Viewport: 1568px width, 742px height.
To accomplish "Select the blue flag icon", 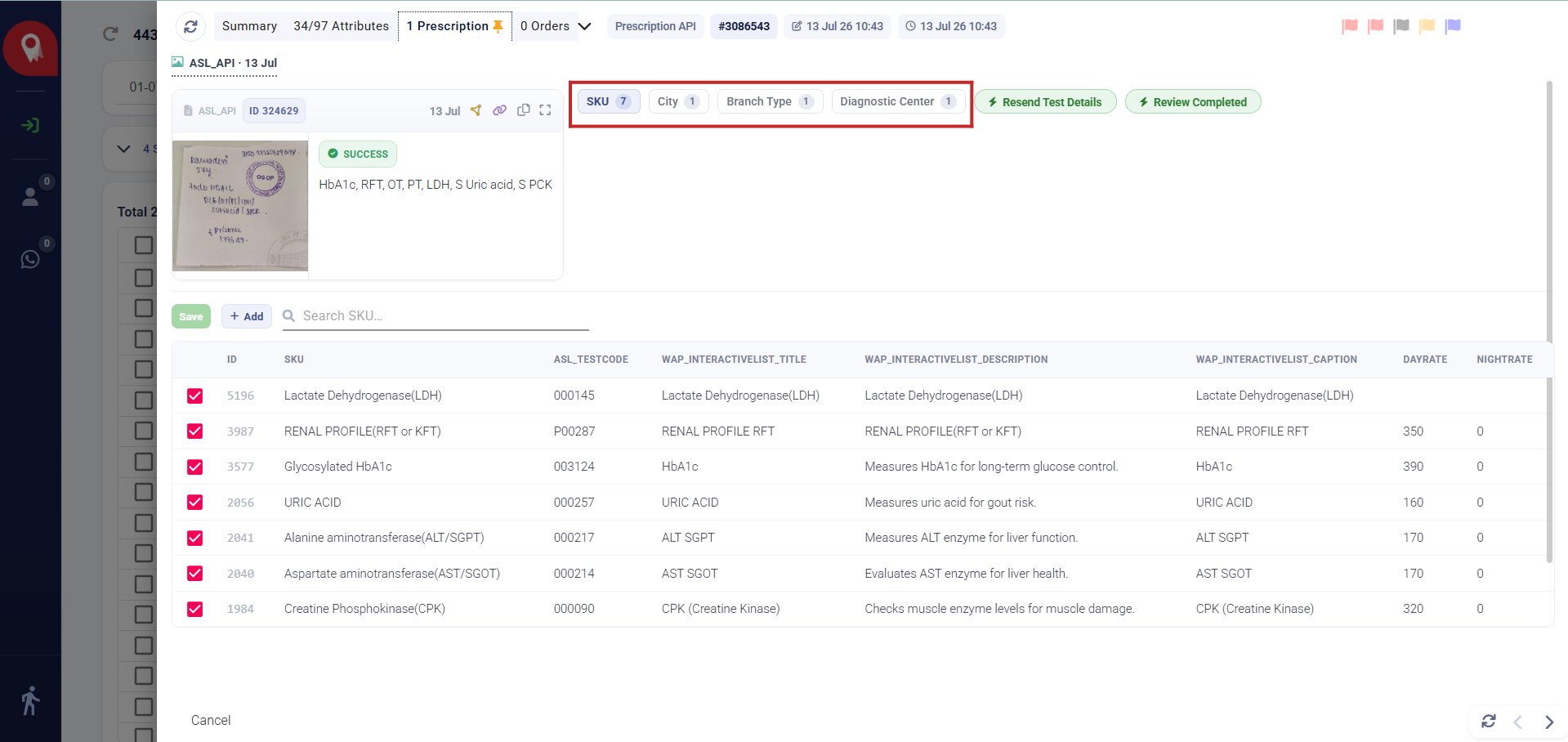I will coord(1453,26).
